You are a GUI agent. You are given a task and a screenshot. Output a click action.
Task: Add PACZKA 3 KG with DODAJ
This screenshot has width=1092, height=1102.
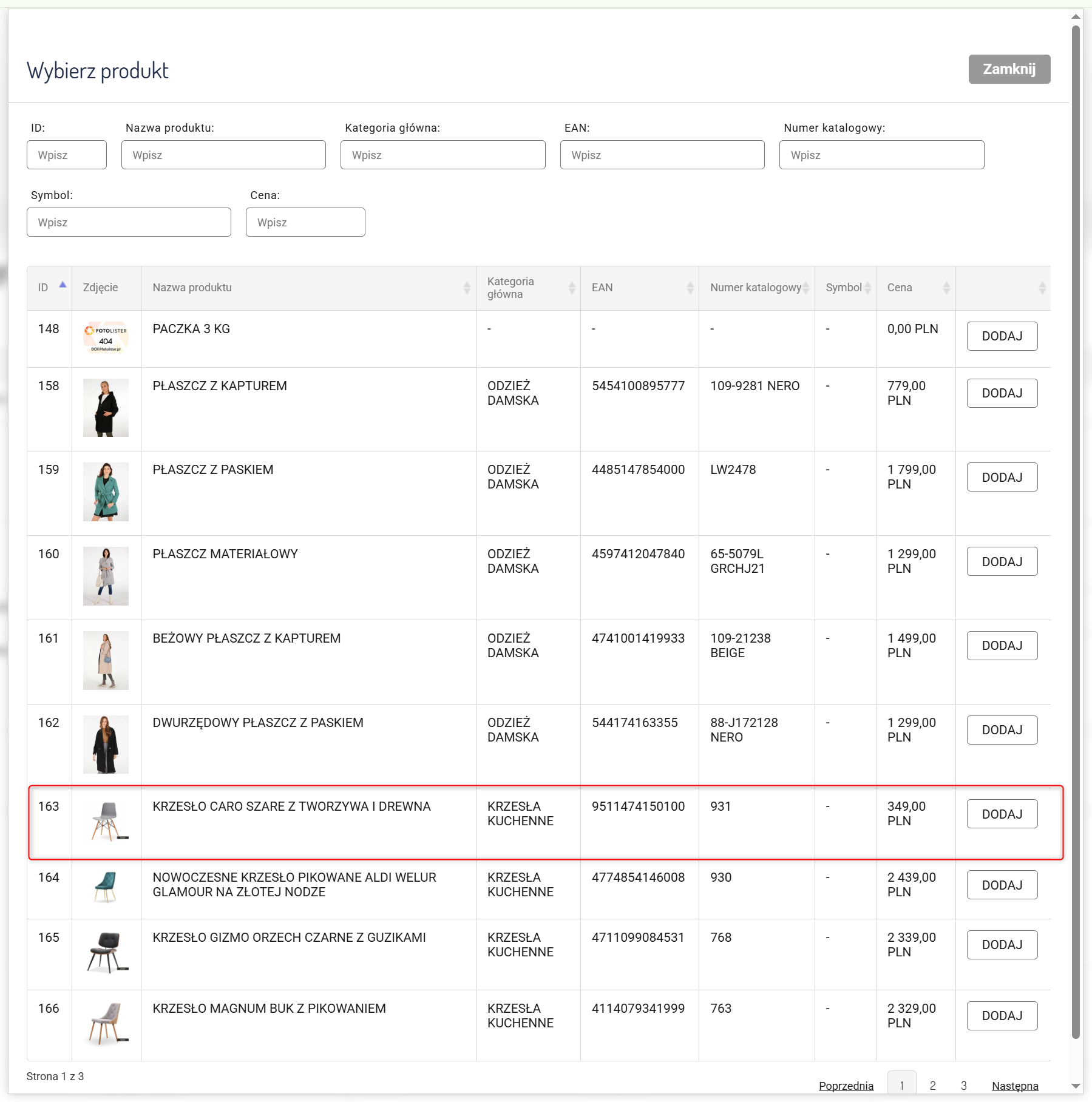pos(1002,336)
